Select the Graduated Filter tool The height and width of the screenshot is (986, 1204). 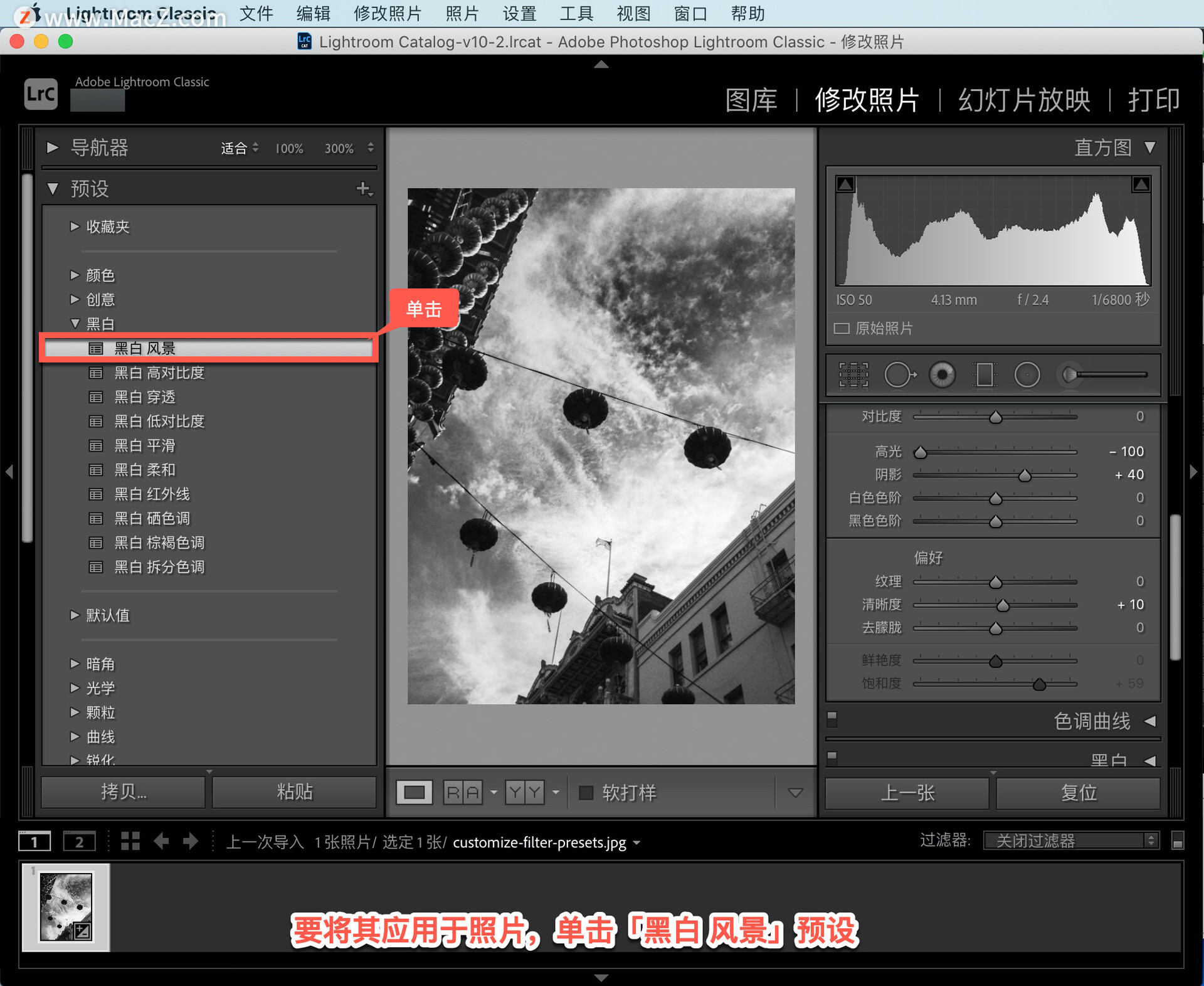tap(985, 375)
